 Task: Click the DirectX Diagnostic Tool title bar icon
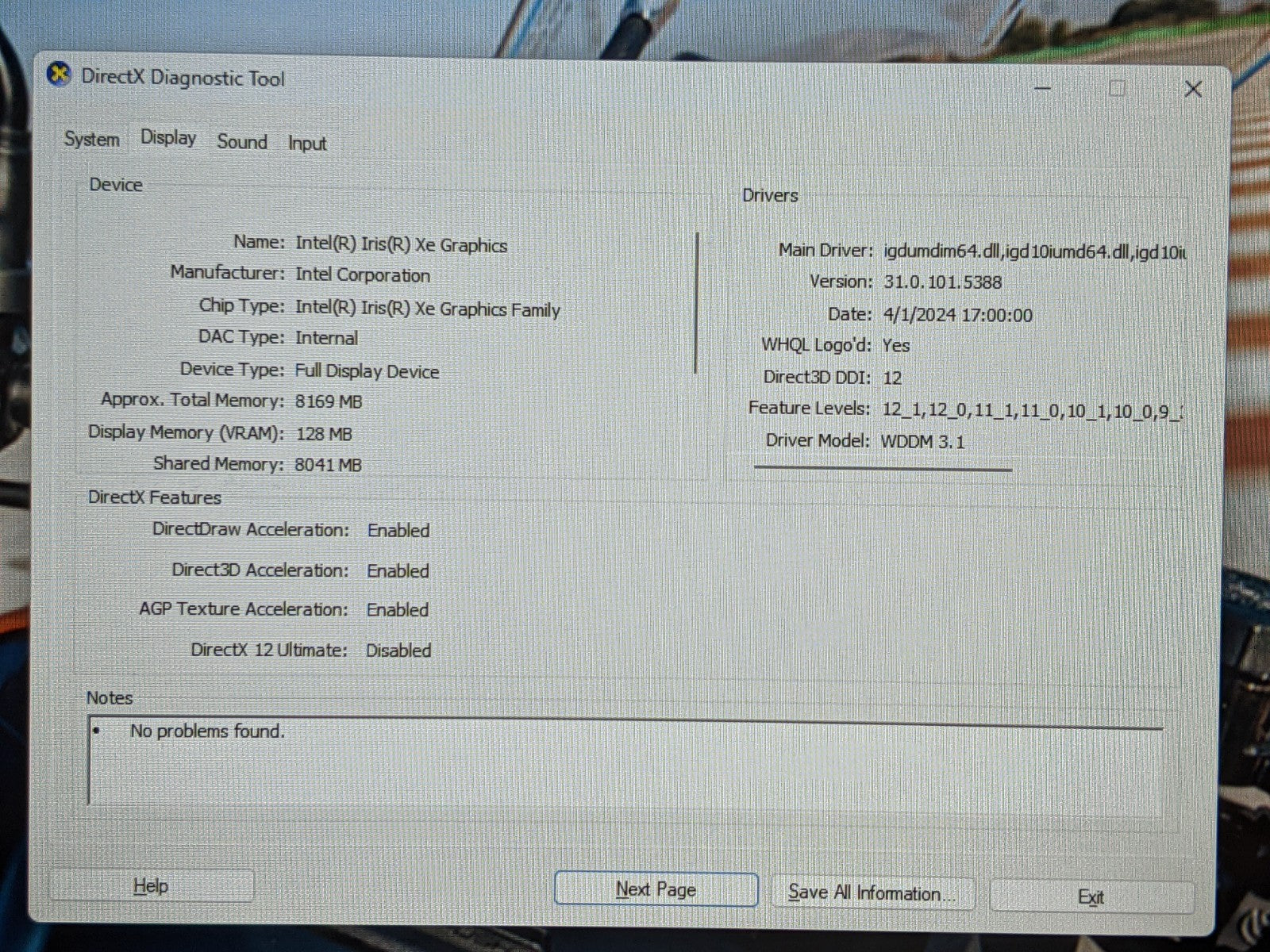(58, 75)
